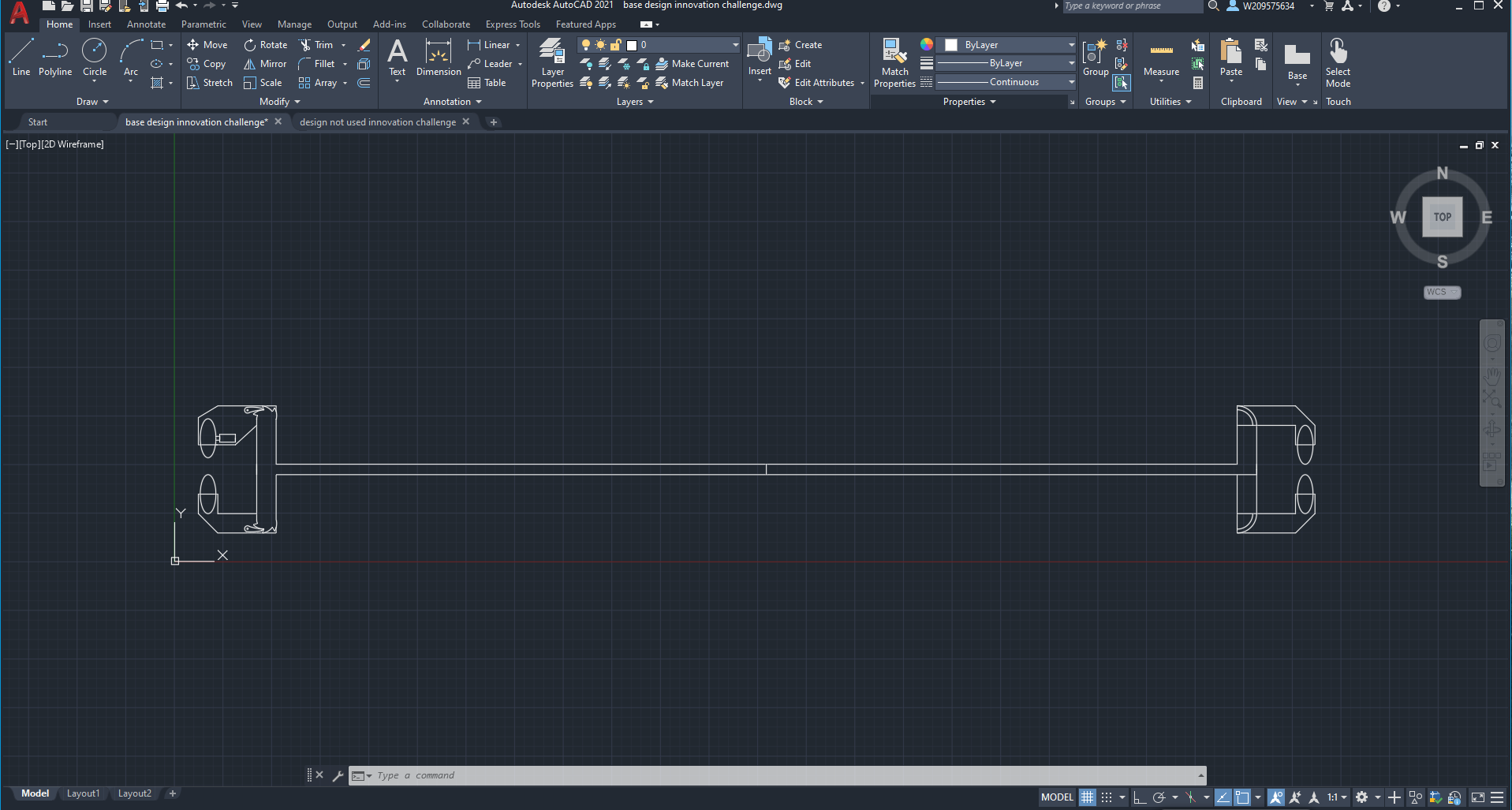Screen dimensions: 1512x810
Task: Click Edit Attributes button
Action: pos(817,83)
